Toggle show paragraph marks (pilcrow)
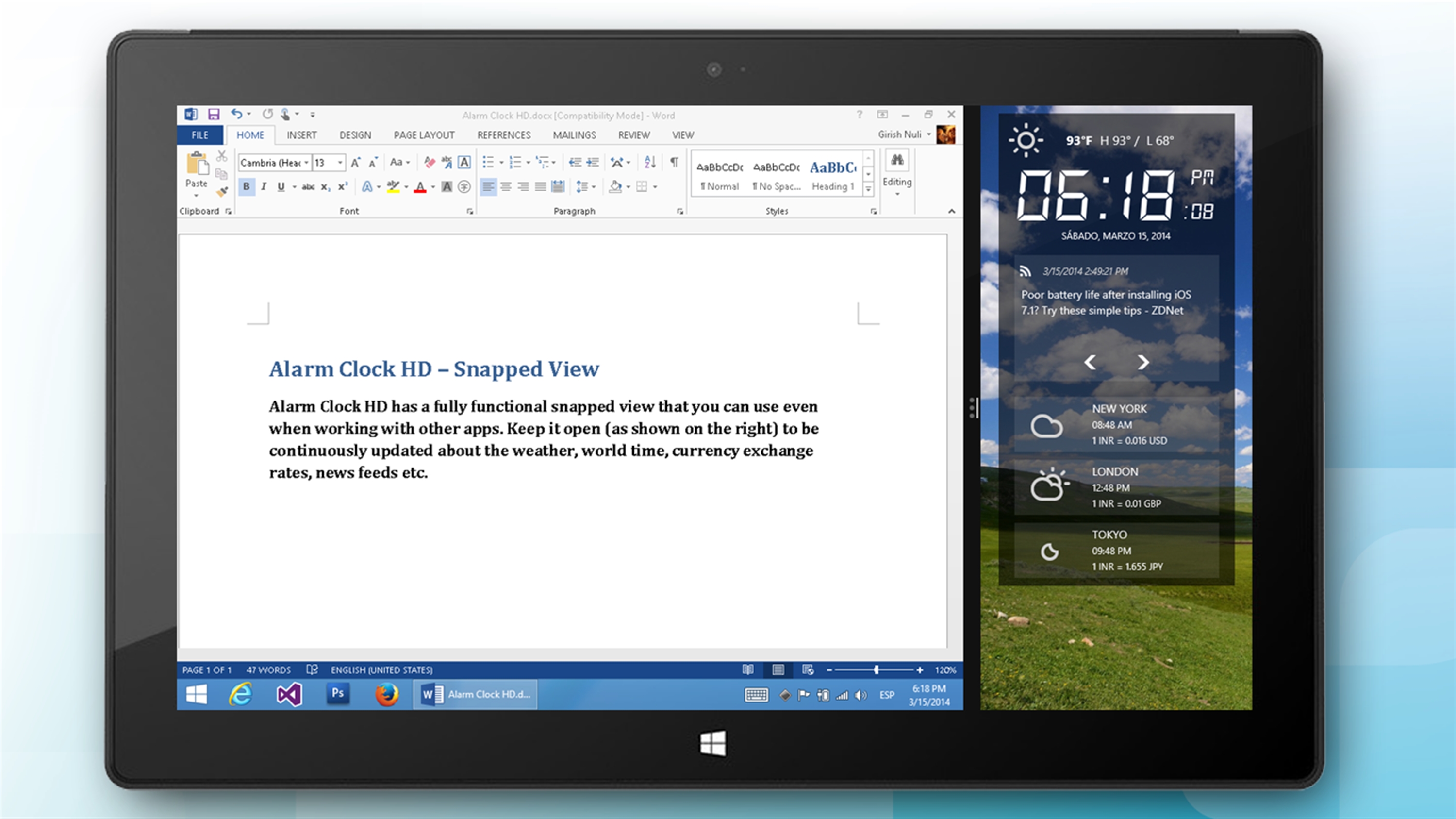1456x819 pixels. 674,162
